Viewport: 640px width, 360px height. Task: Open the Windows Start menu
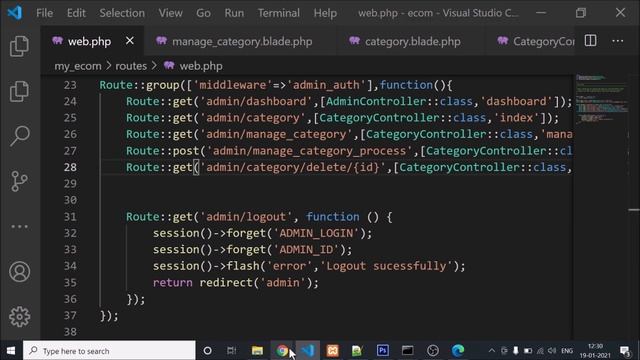point(11,351)
